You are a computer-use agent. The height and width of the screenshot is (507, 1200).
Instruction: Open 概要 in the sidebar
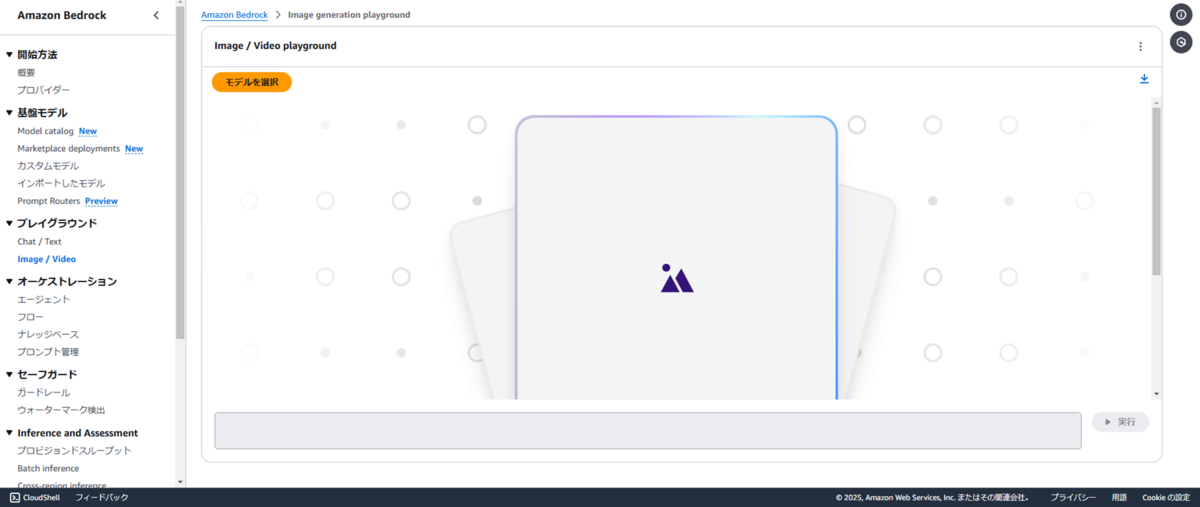(x=26, y=73)
